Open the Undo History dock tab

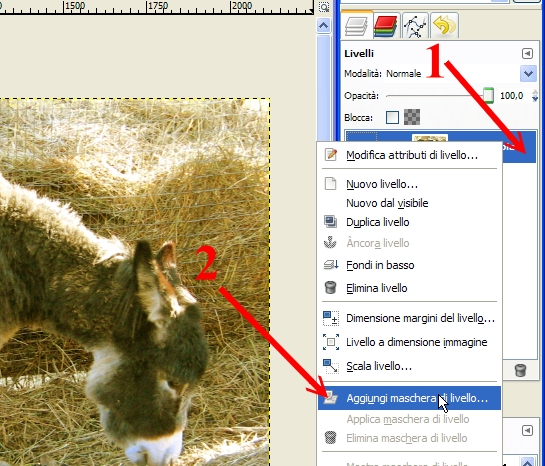click(x=444, y=26)
